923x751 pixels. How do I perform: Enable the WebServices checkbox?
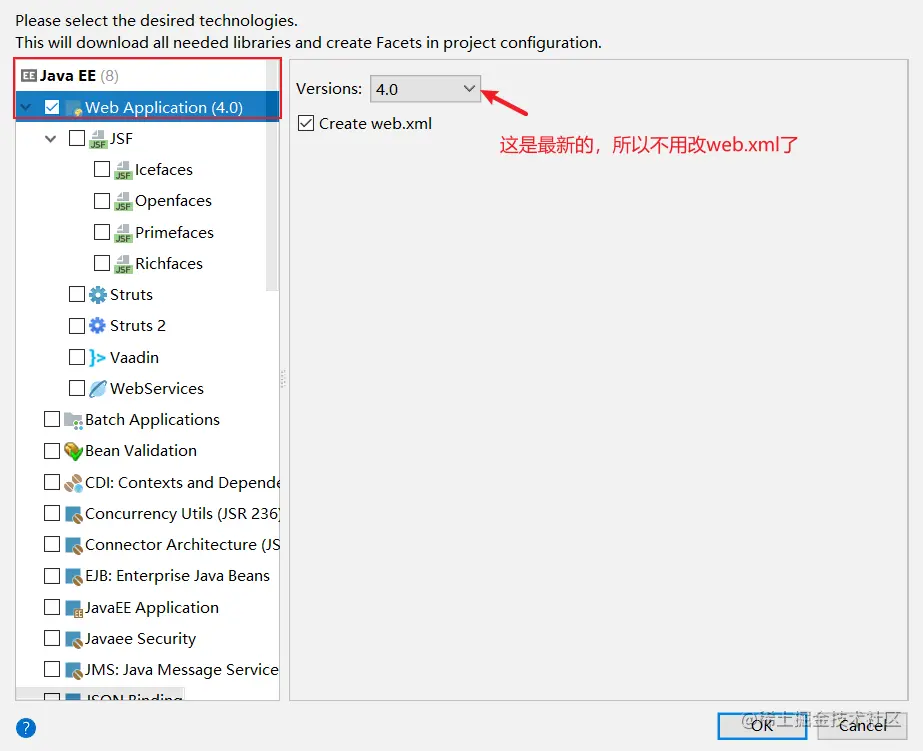coord(77,388)
